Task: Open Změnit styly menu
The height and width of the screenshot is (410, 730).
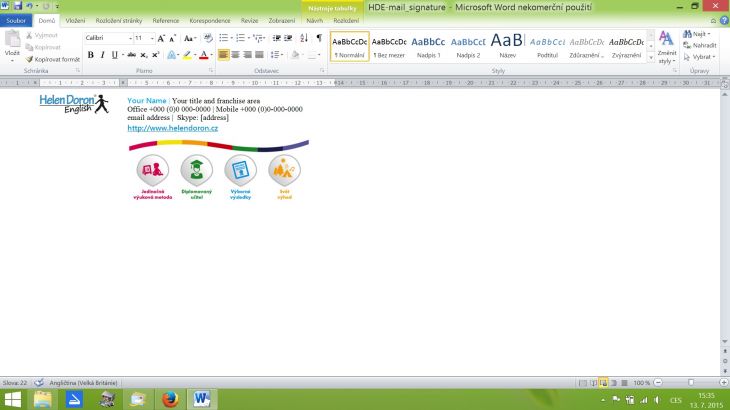Action: pyautogui.click(x=667, y=48)
